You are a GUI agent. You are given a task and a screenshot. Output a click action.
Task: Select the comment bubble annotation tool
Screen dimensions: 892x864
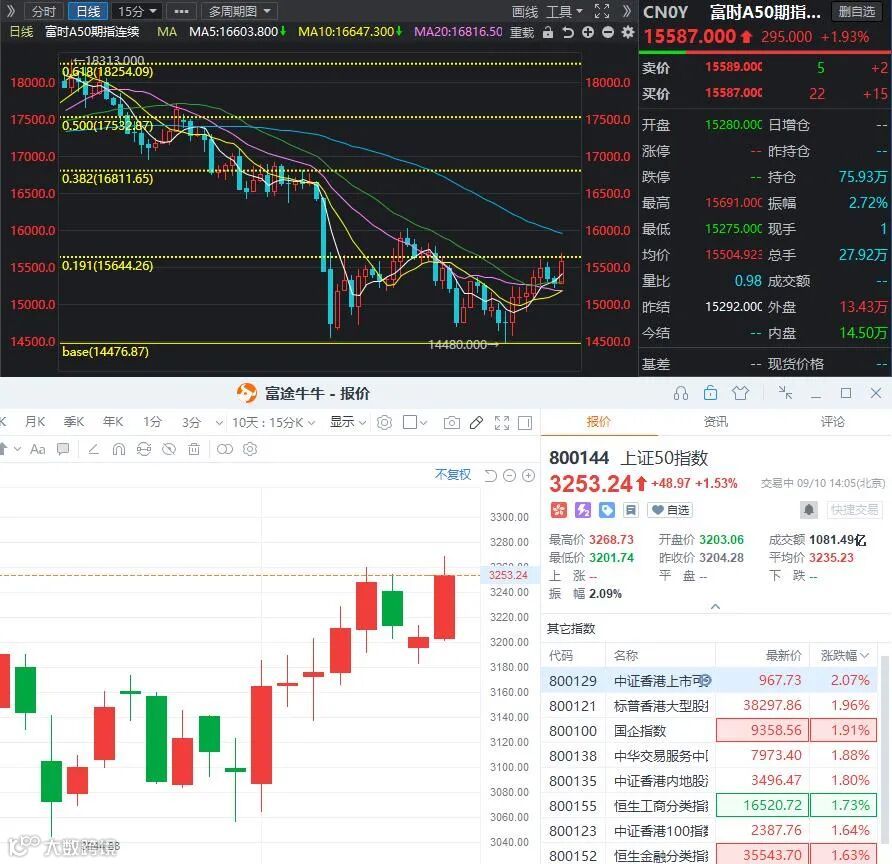point(63,449)
